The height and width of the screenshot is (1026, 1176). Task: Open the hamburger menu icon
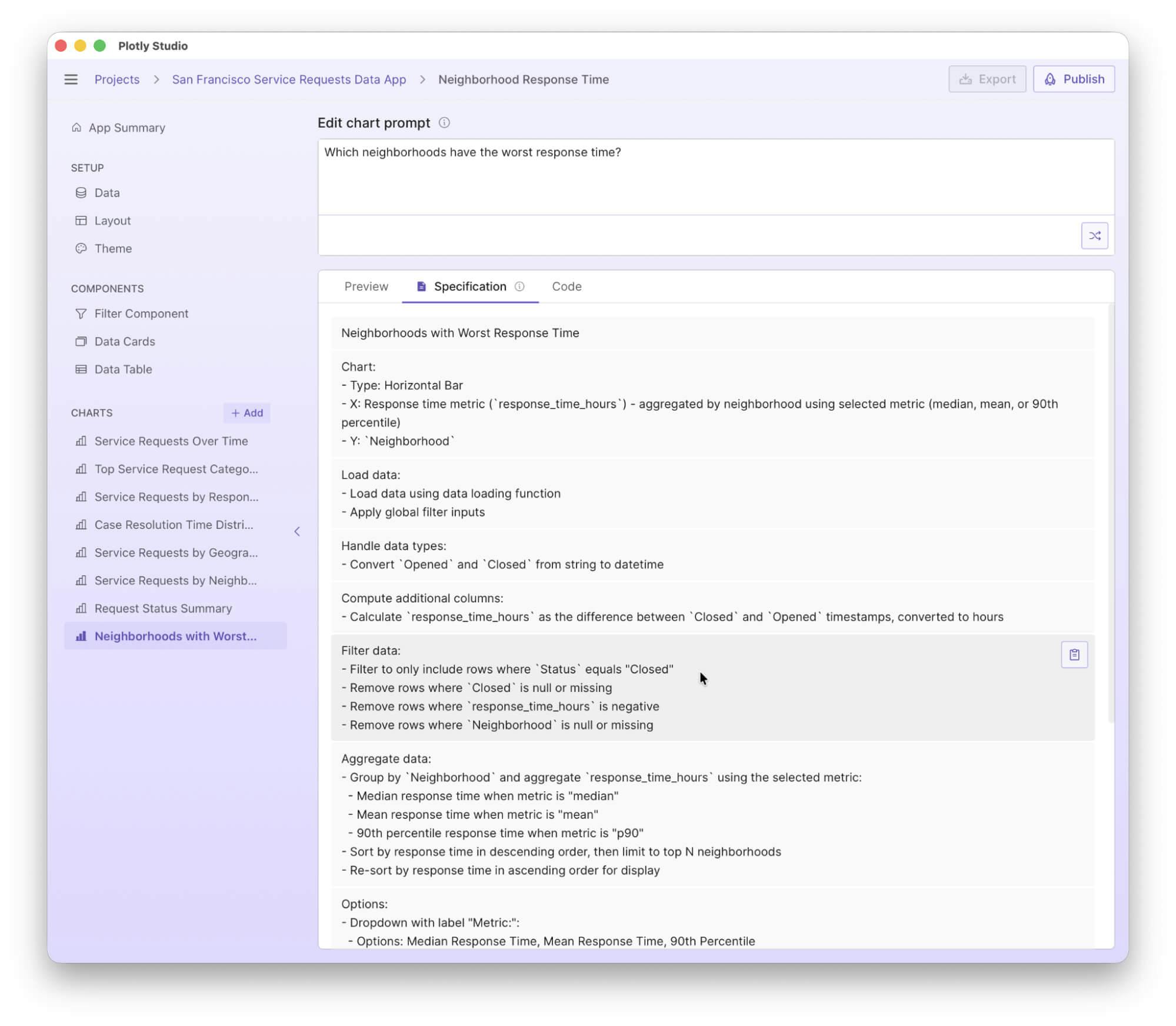(71, 79)
